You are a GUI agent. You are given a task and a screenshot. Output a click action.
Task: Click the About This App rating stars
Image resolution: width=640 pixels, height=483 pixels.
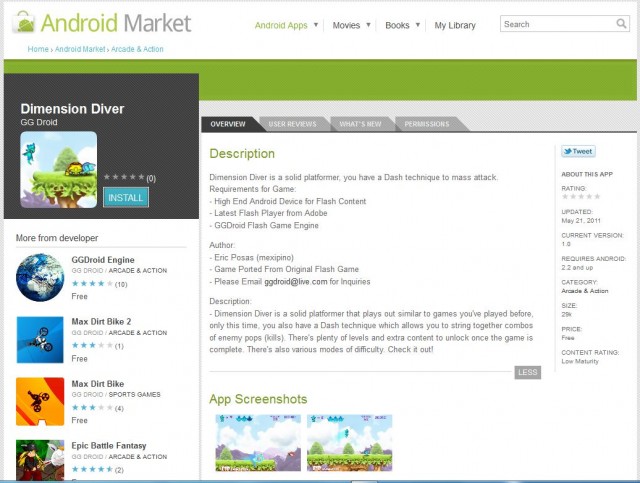click(x=581, y=196)
